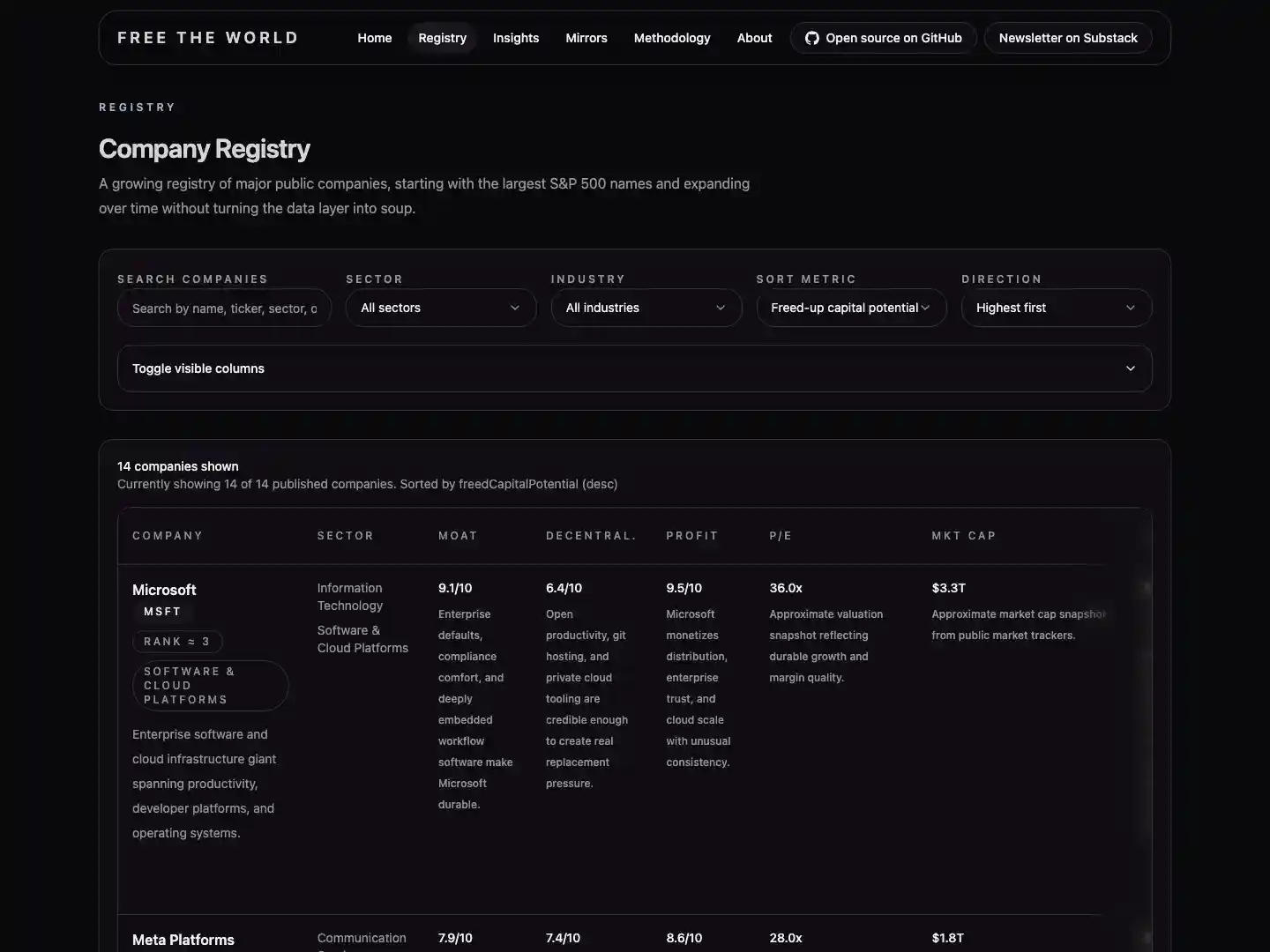Open the Highest first direction dropdown
Image resolution: width=1270 pixels, height=952 pixels.
[1057, 308]
